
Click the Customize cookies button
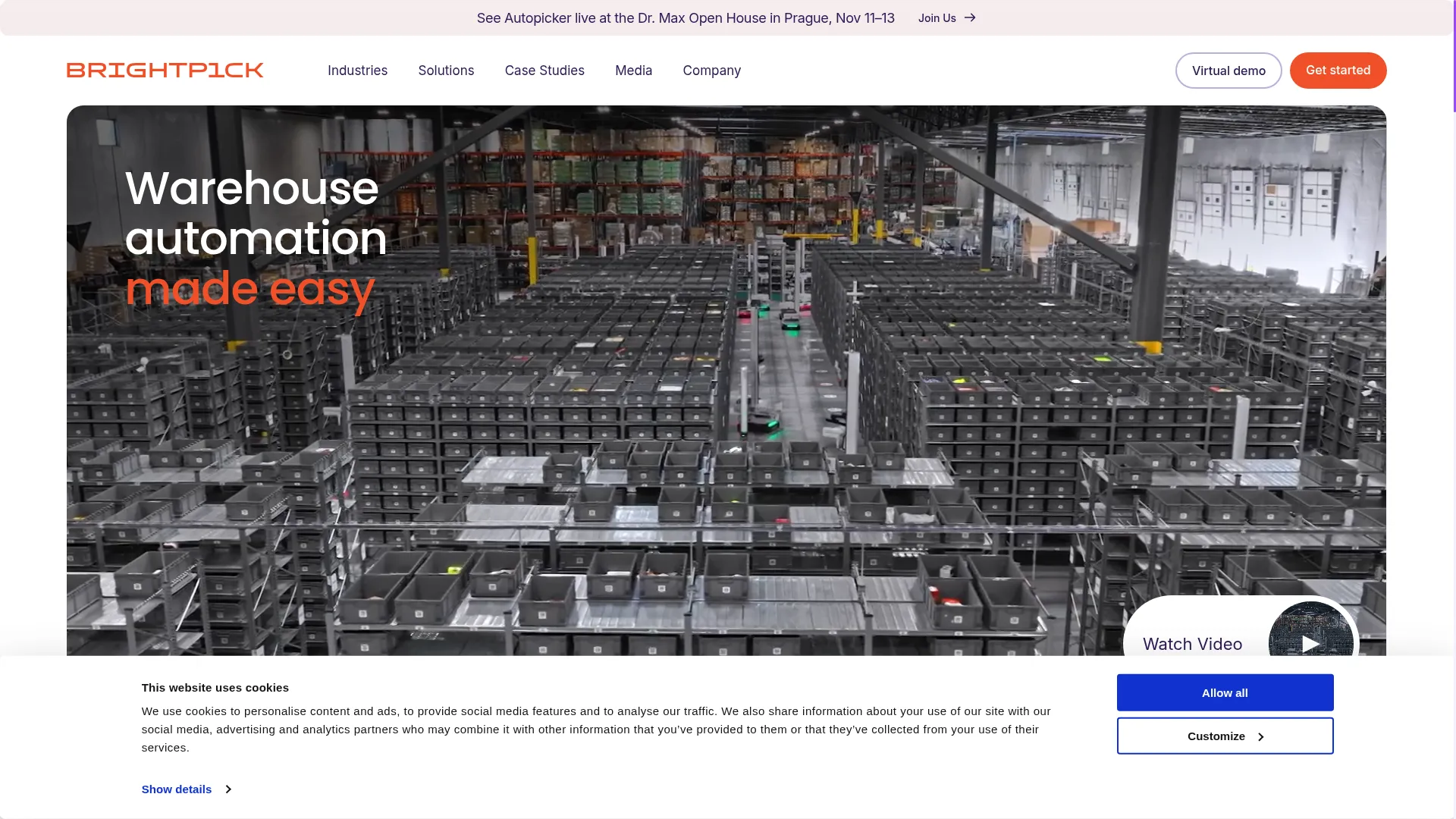click(1225, 736)
